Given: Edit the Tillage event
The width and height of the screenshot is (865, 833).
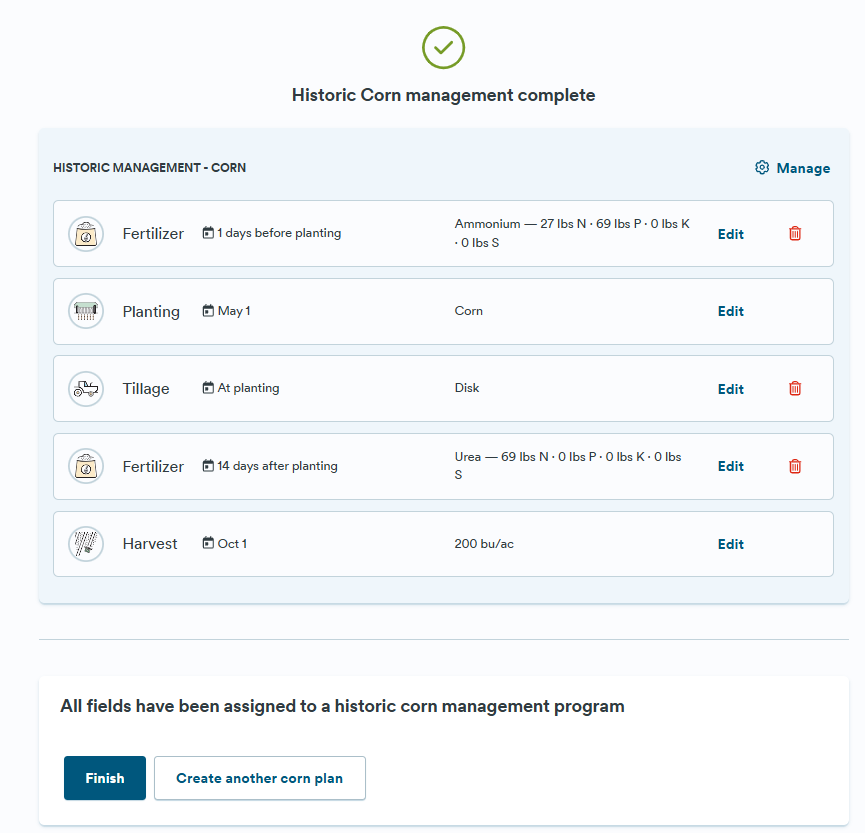Looking at the screenshot, I should (x=730, y=389).
